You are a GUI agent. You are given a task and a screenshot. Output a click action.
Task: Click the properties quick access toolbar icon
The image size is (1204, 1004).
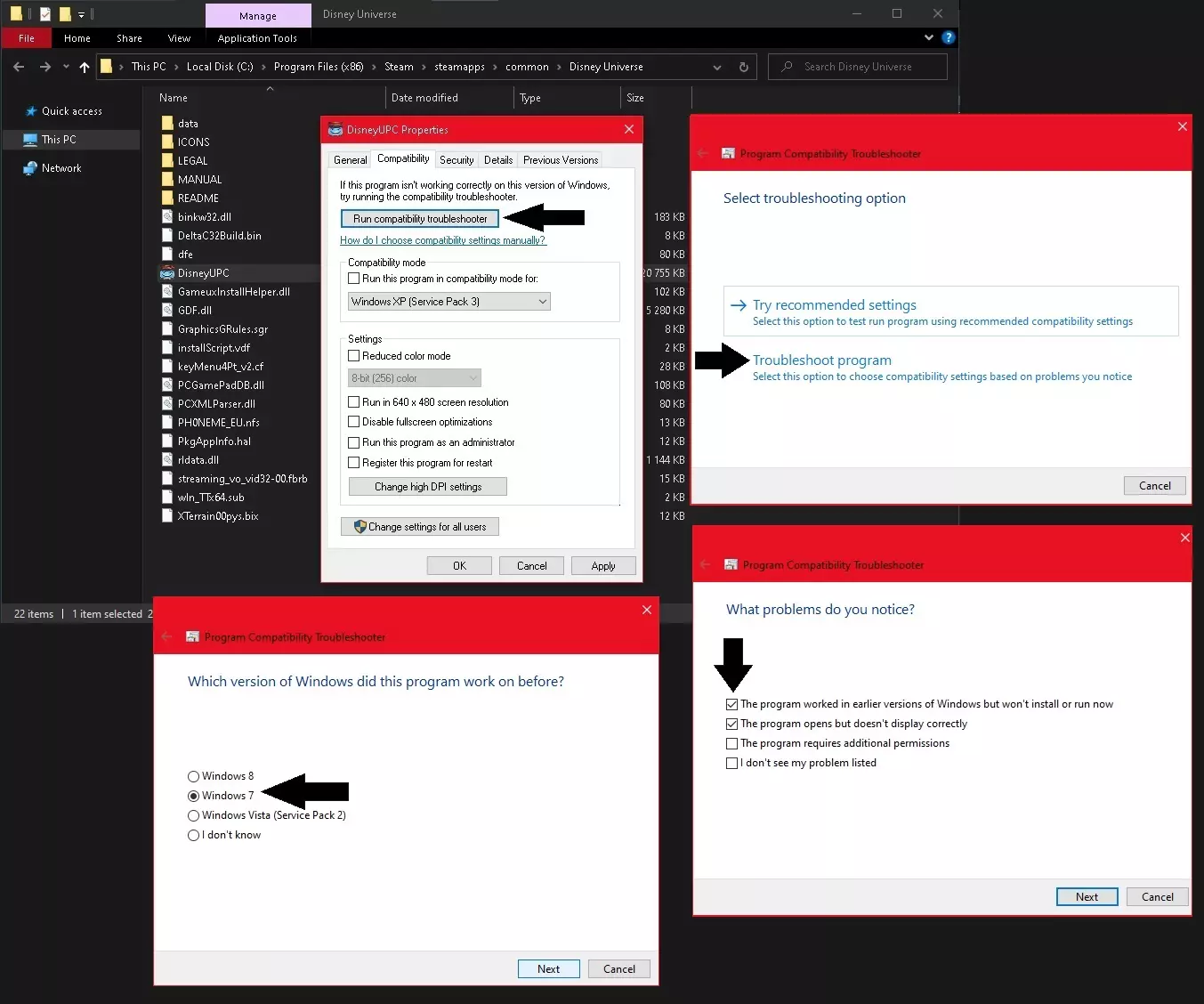tap(45, 14)
